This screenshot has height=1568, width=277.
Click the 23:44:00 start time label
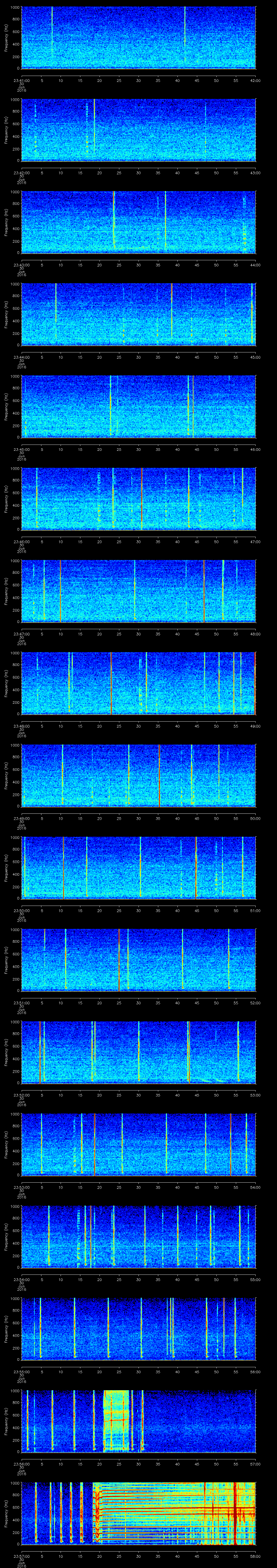pyautogui.click(x=22, y=357)
